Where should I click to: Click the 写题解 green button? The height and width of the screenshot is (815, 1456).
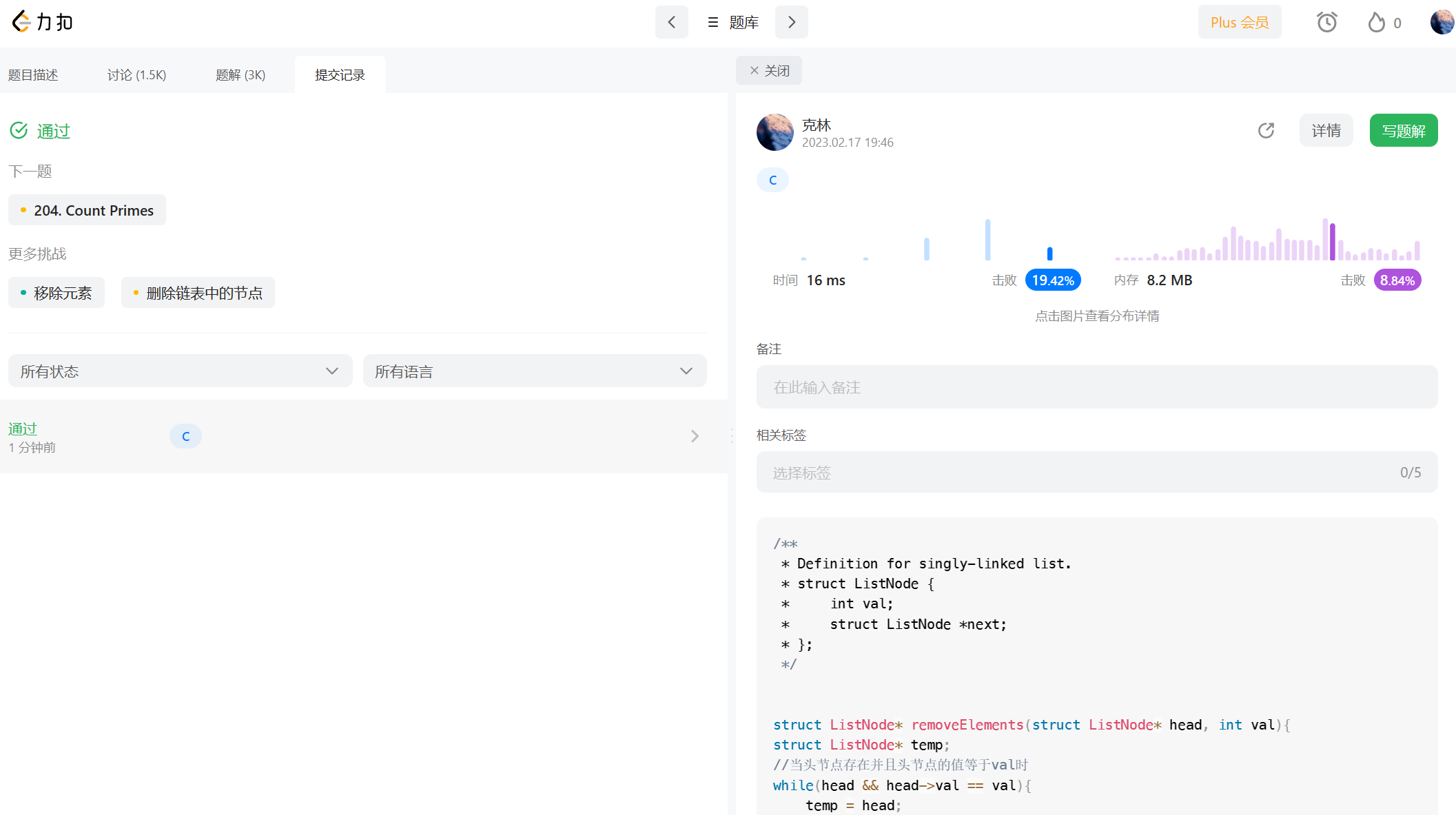click(x=1403, y=131)
